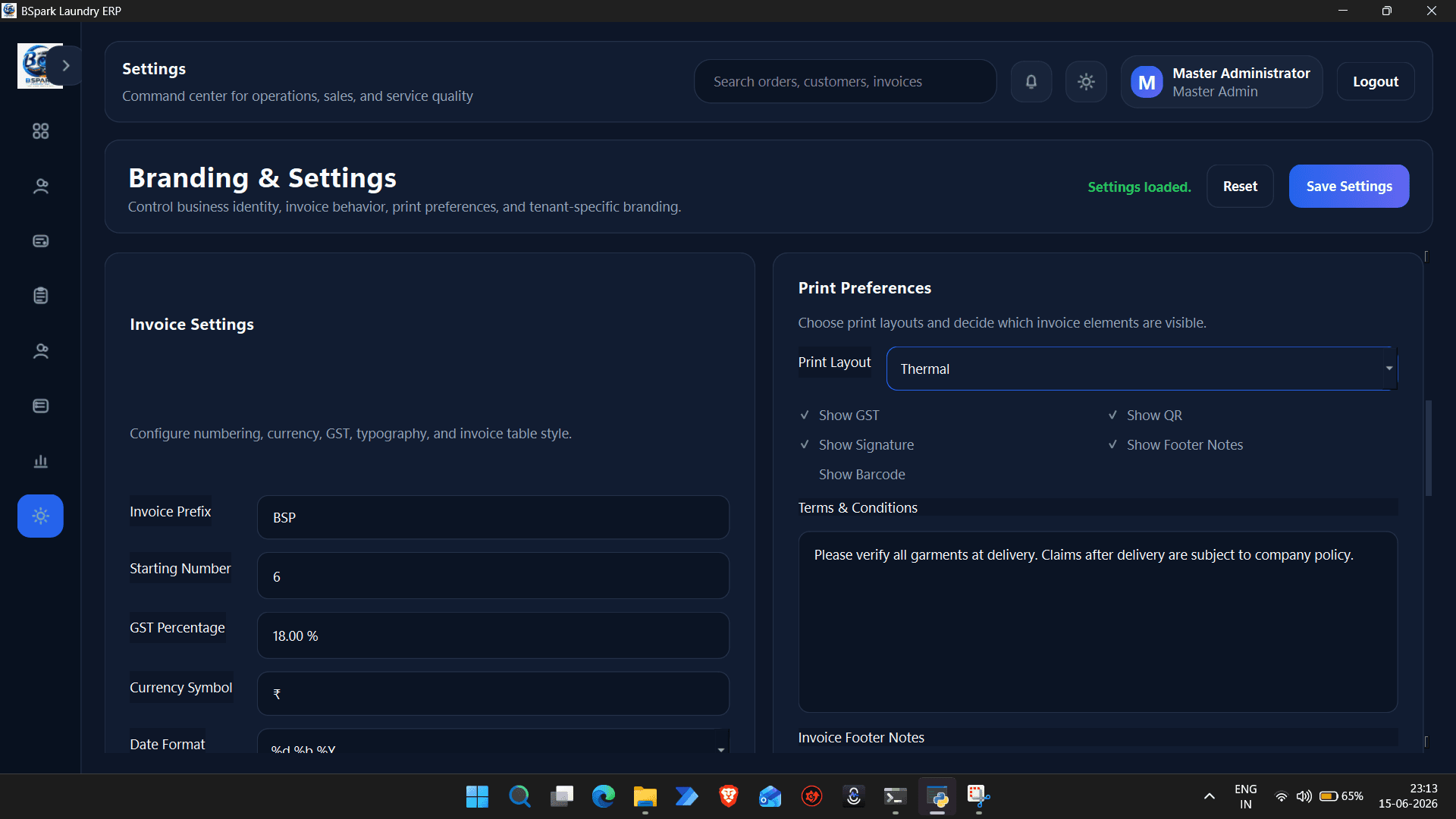Click the Branding & Settings heading
Image resolution: width=1456 pixels, height=819 pixels.
coord(262,178)
